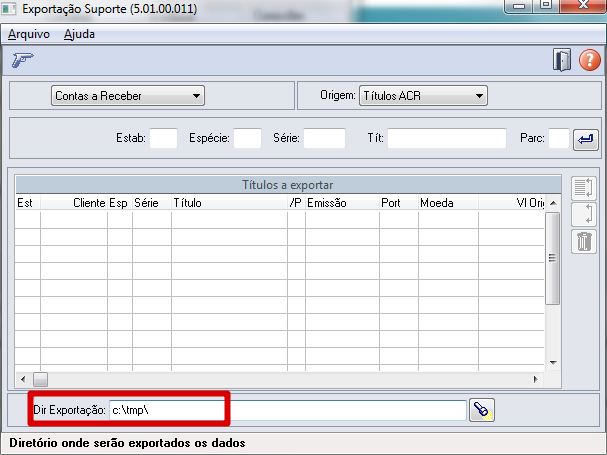Image resolution: width=607 pixels, height=455 pixels.
Task: Click the trash can delete icon
Action: (x=584, y=242)
